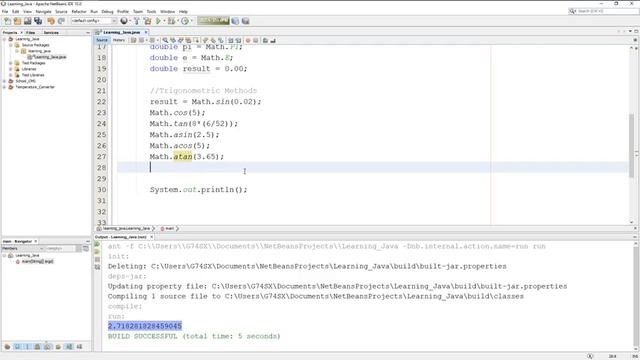Click the Find Selection magnifier icon in editor toolbar
The image size is (640, 360).
(x=165, y=40)
